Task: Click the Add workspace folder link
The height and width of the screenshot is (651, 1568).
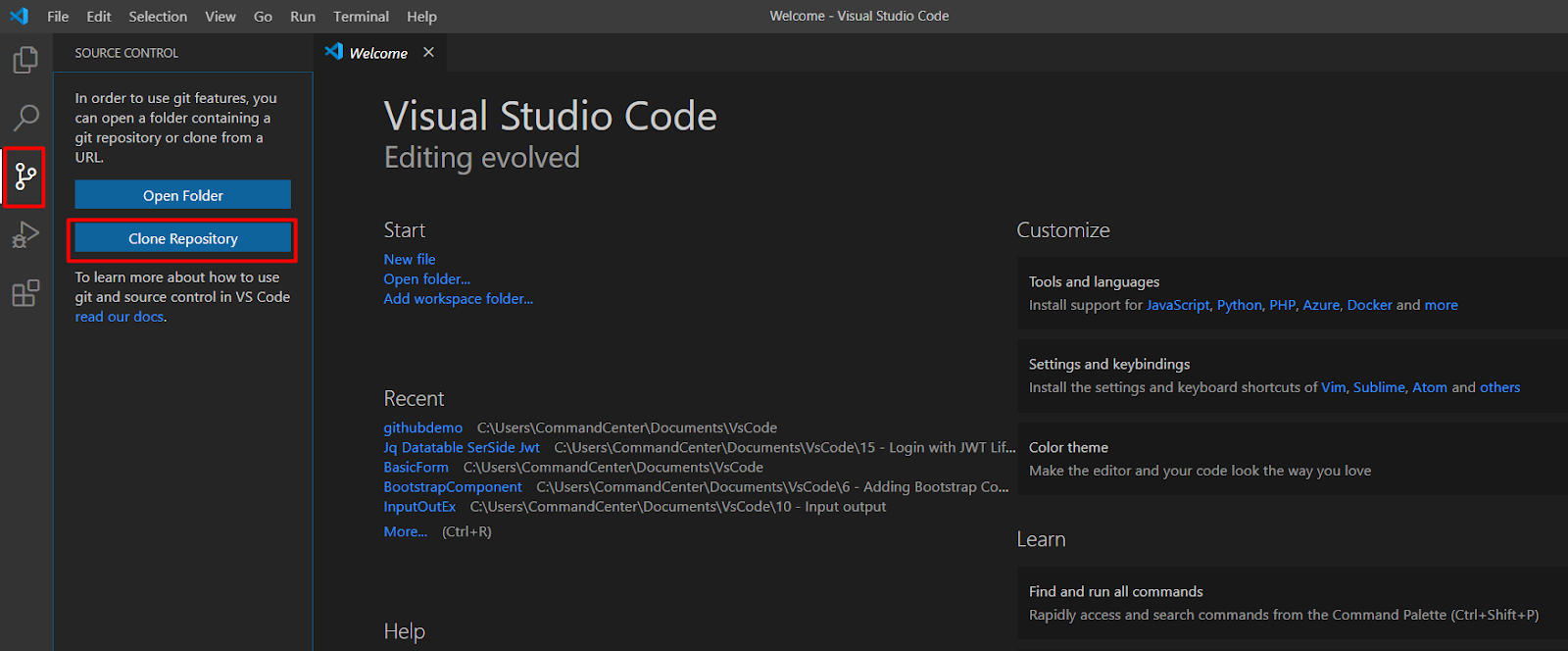Action: click(x=459, y=299)
